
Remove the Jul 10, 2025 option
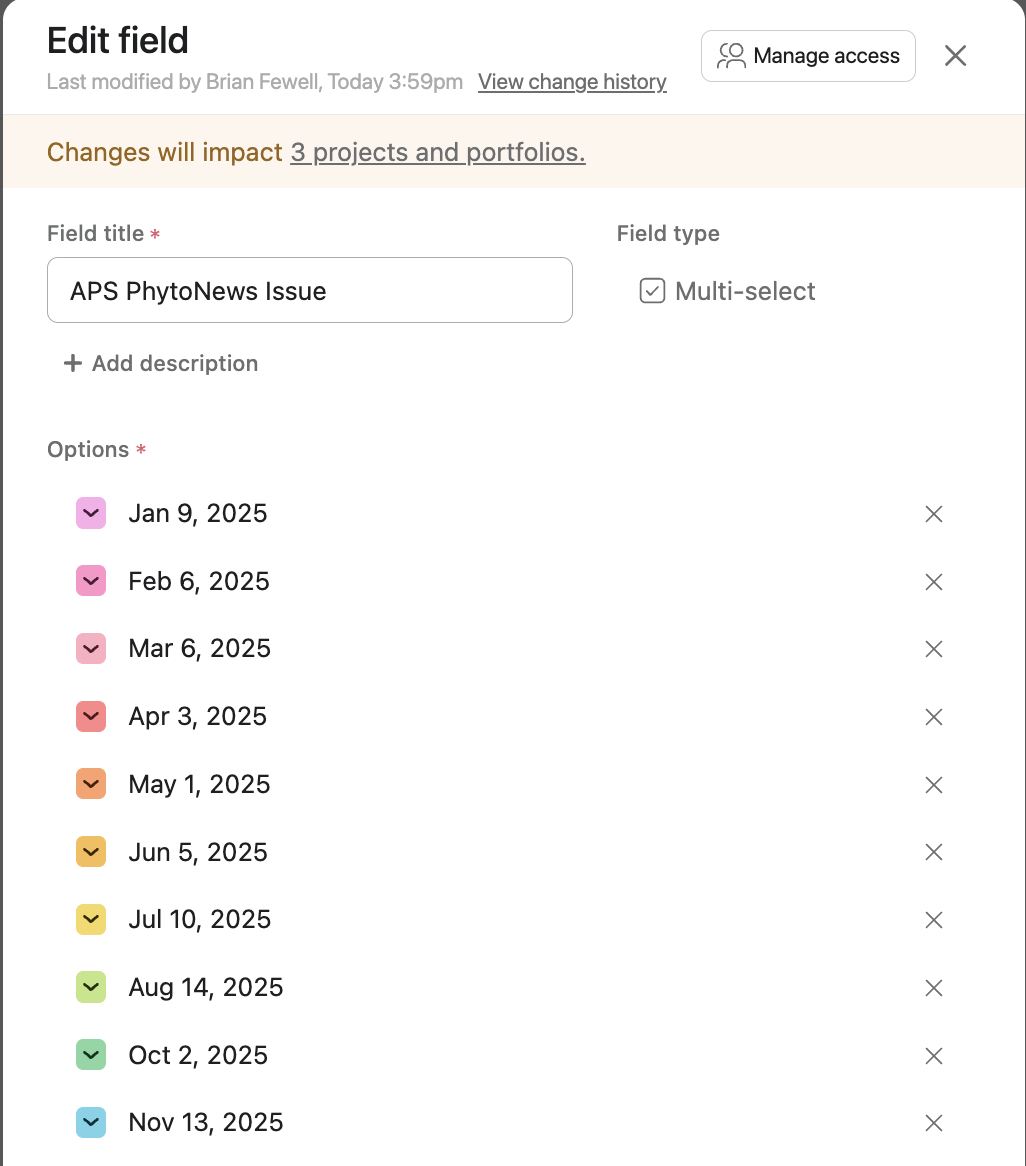pos(933,920)
